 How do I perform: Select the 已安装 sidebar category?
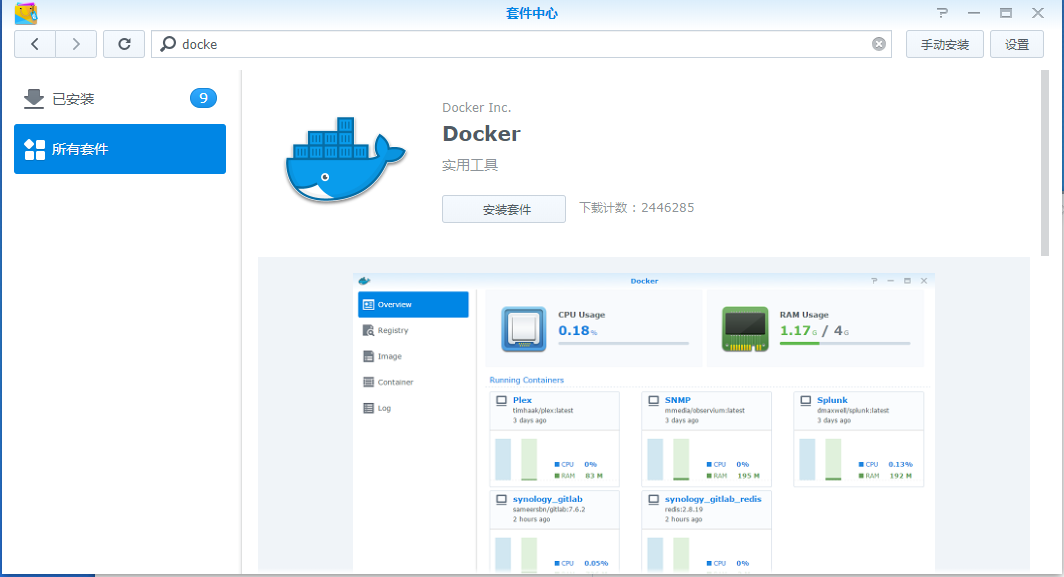pyautogui.click(x=75, y=98)
